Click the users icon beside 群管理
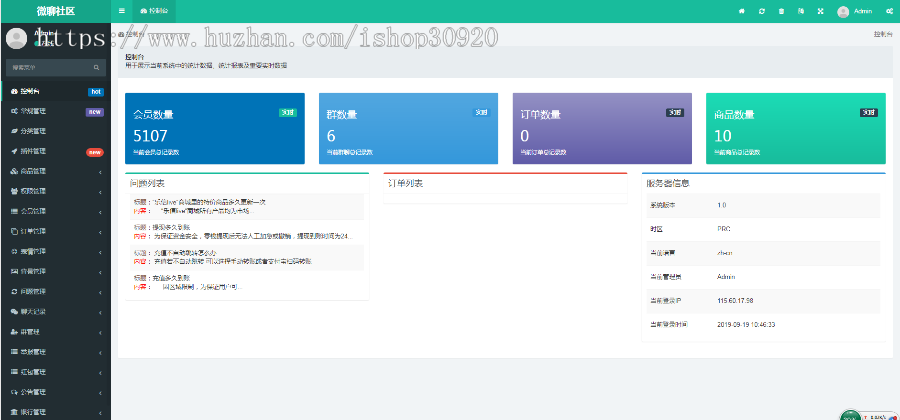900x420 pixels. [x=14, y=332]
